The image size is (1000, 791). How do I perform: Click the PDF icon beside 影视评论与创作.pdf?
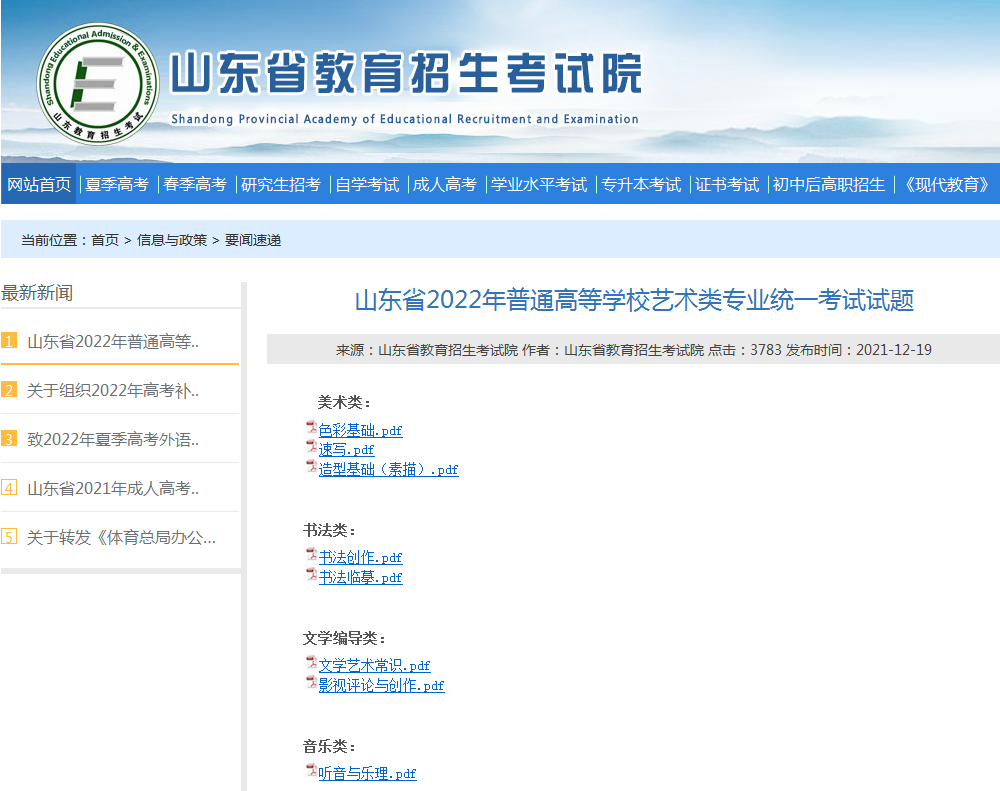310,684
